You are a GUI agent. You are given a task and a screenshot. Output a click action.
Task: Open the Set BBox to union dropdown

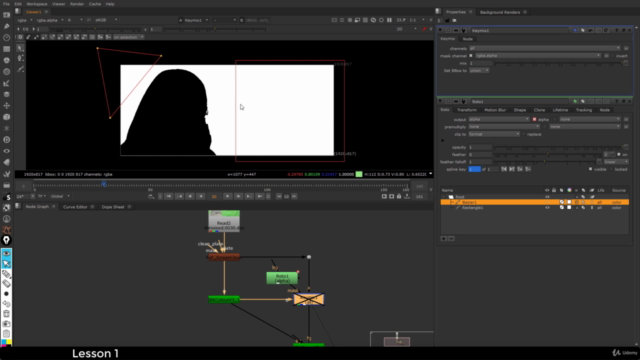(479, 71)
